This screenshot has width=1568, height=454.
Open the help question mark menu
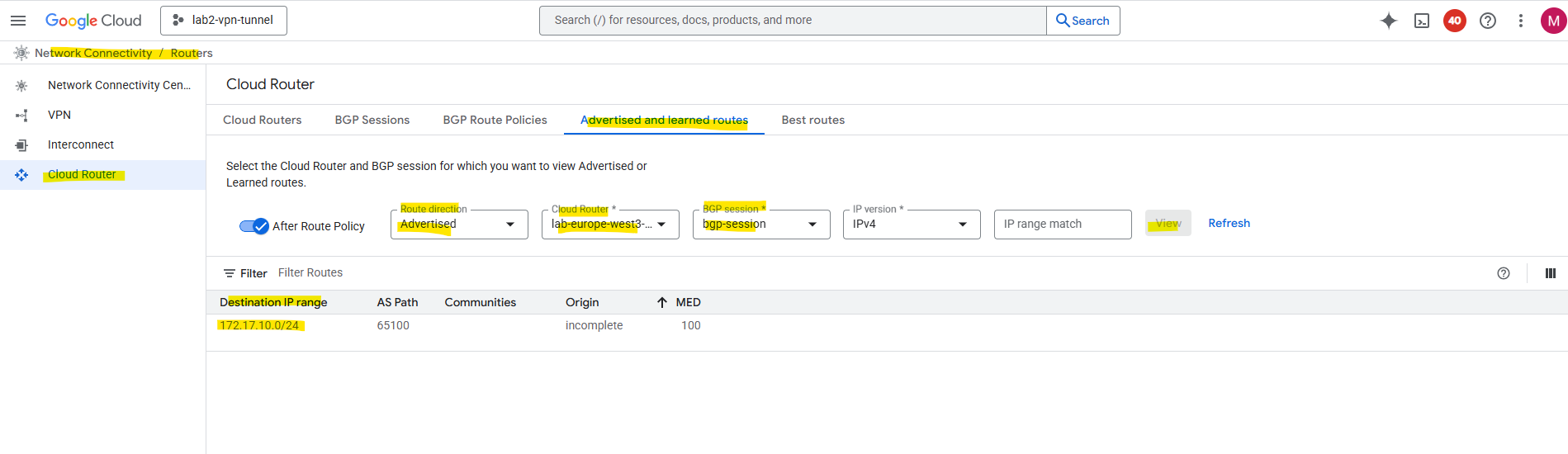tap(1487, 21)
